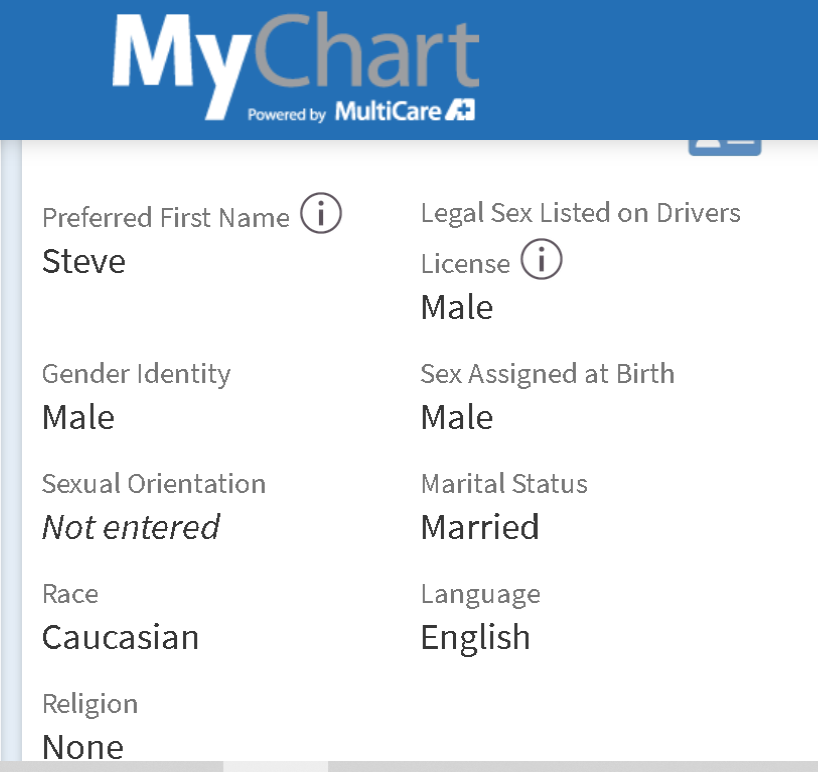Select the Married marital status value
818x772 pixels.
point(480,527)
